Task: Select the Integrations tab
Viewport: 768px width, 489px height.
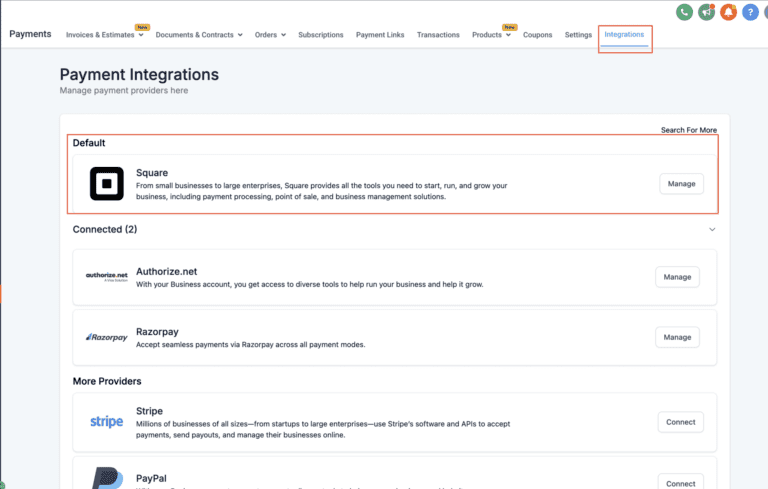Action: tap(624, 34)
